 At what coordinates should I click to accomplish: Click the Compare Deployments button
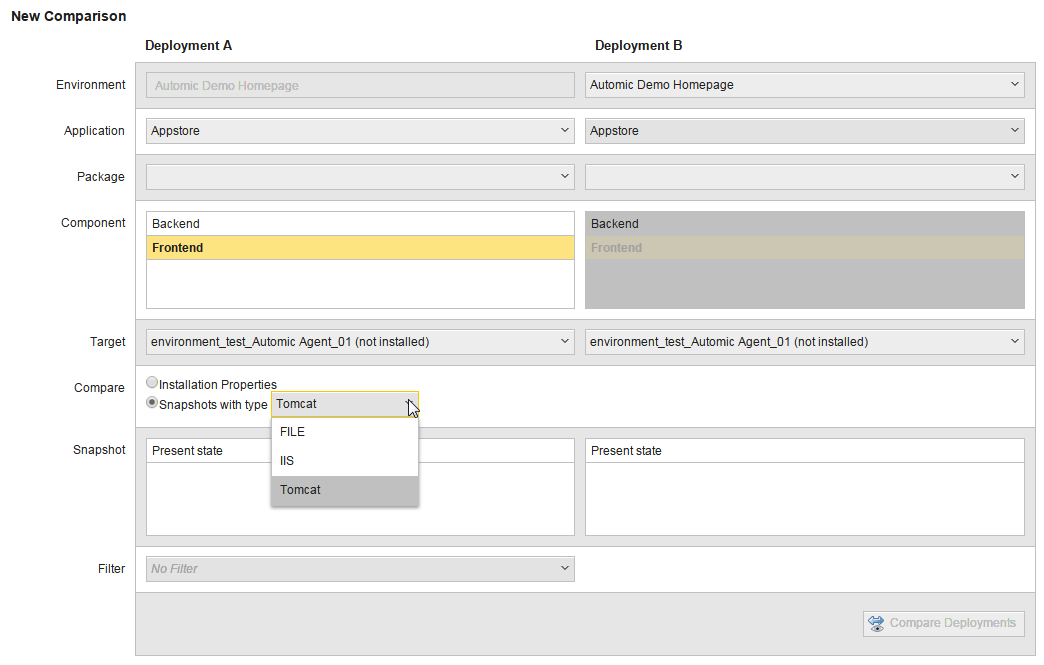point(943,624)
